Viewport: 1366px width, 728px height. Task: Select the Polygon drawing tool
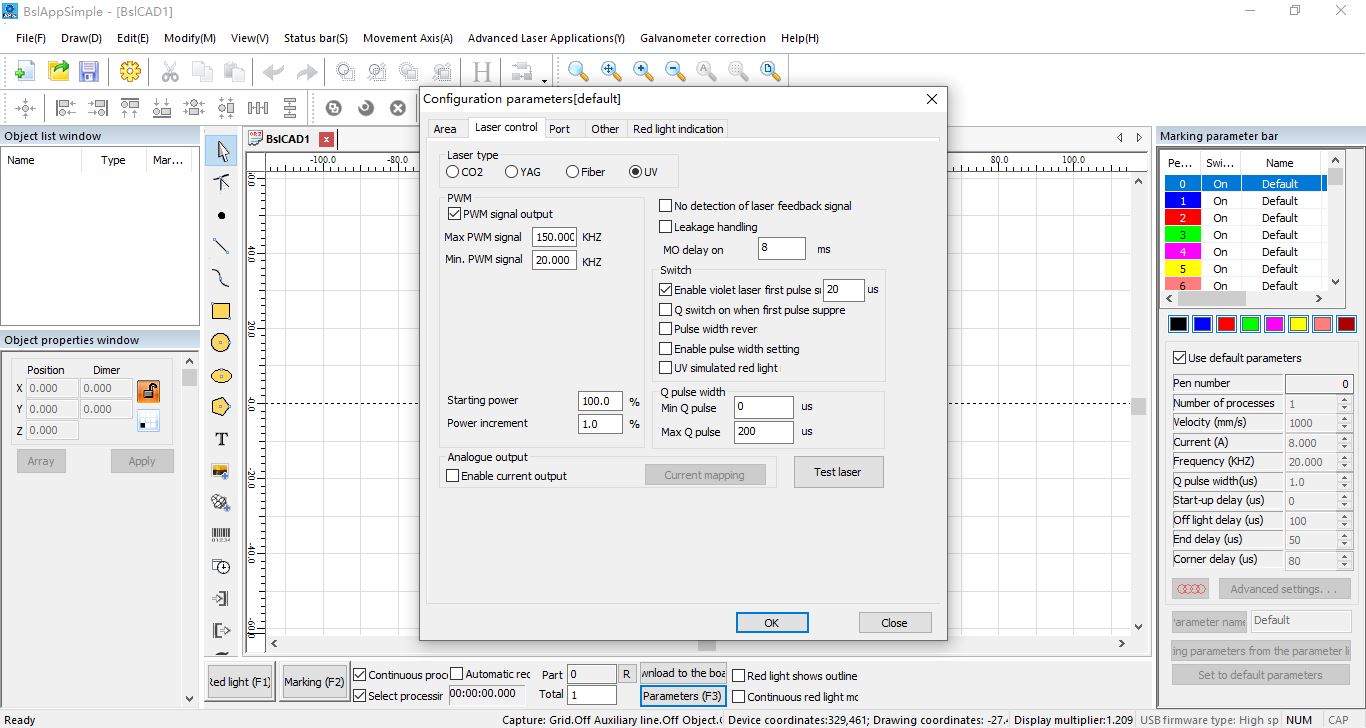[221, 407]
